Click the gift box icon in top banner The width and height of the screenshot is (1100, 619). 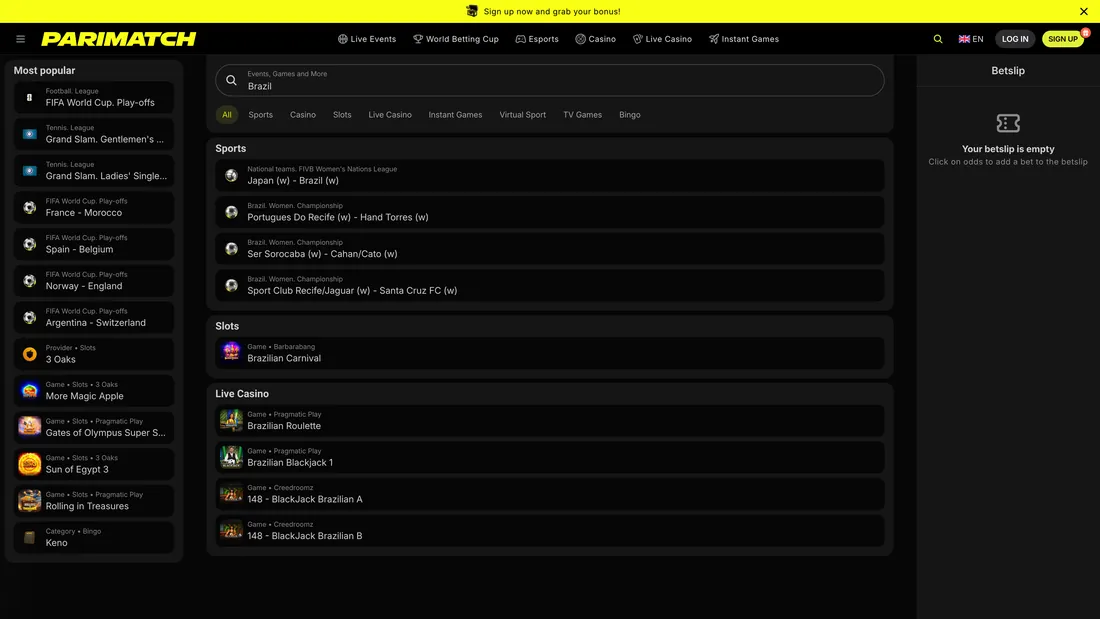coord(472,11)
